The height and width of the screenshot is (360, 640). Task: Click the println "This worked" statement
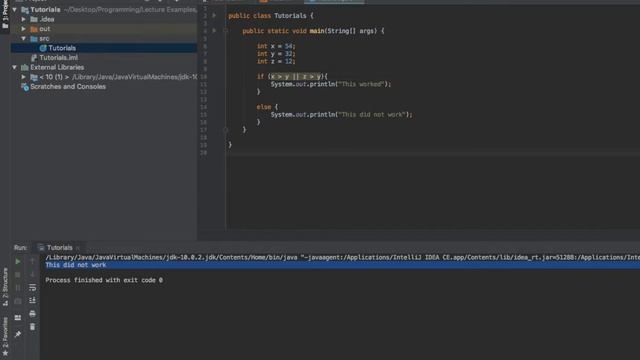point(331,84)
